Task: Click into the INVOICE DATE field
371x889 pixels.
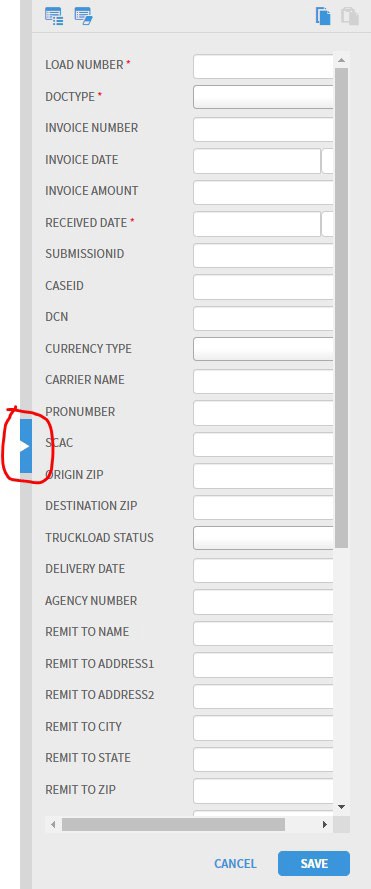Action: point(257,161)
